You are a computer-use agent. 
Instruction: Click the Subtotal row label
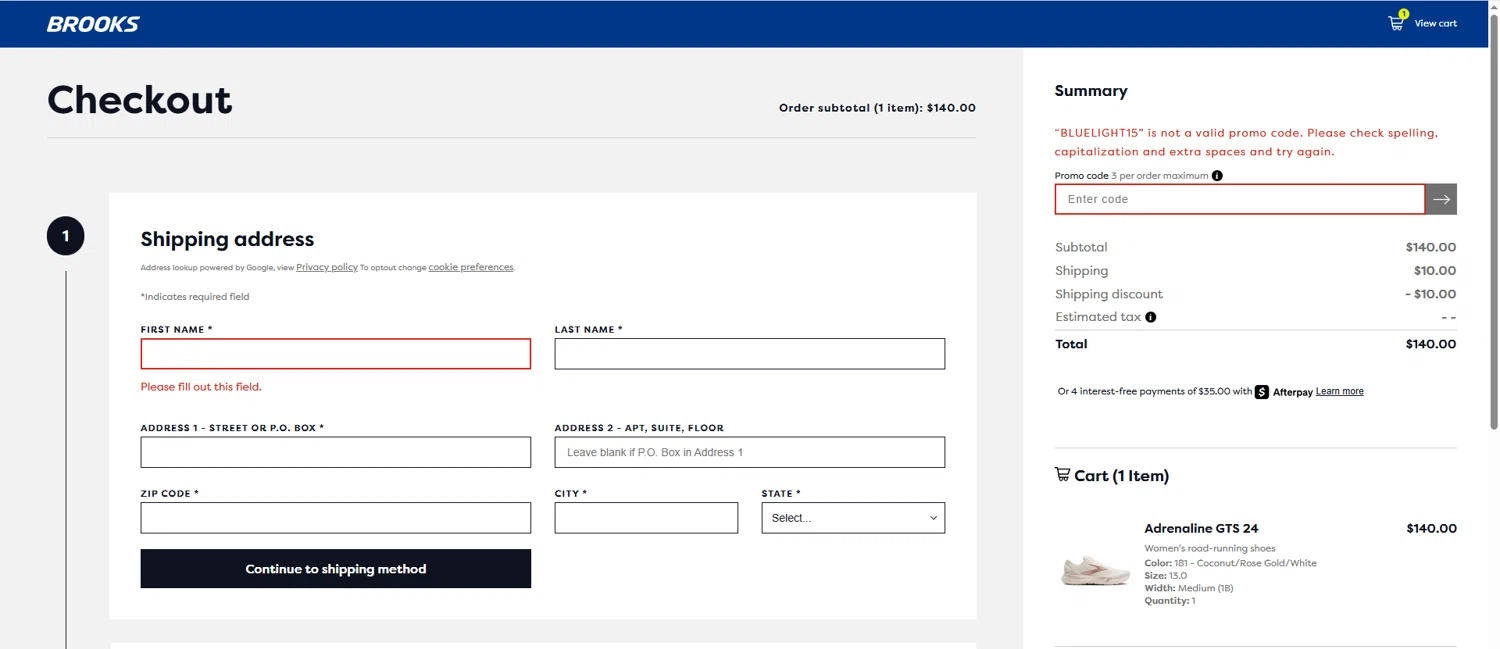(1081, 247)
